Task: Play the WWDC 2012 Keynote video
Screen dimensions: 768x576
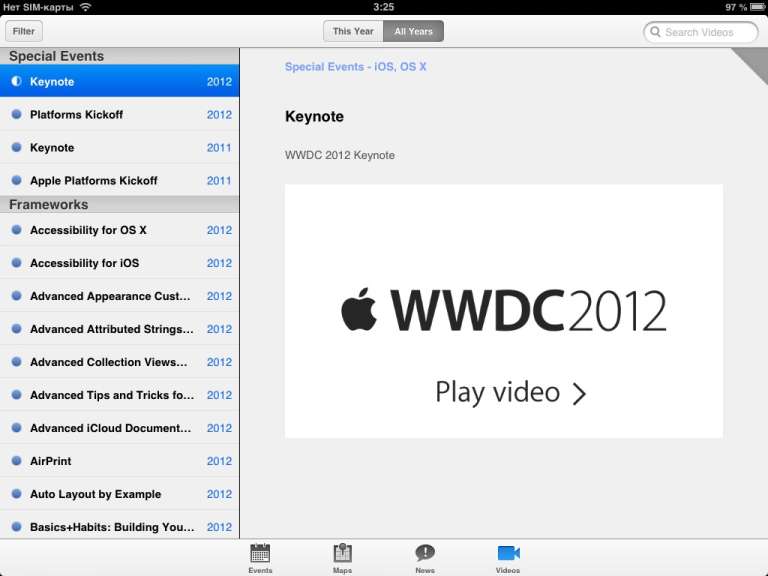Action: coord(504,311)
